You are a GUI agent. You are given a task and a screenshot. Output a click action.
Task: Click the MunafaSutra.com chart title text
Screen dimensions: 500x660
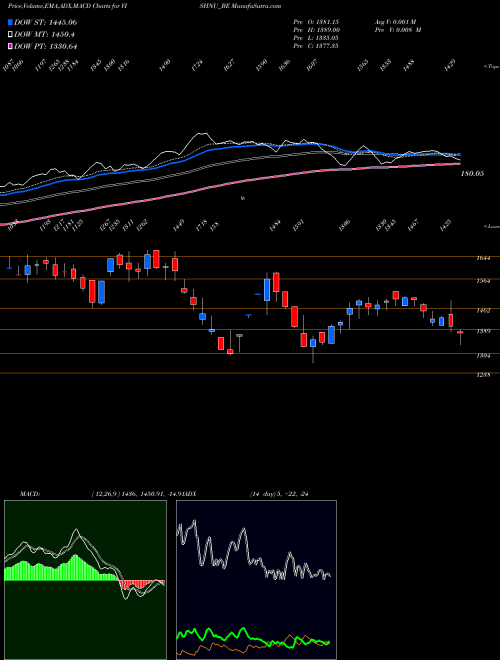[x=256, y=6]
